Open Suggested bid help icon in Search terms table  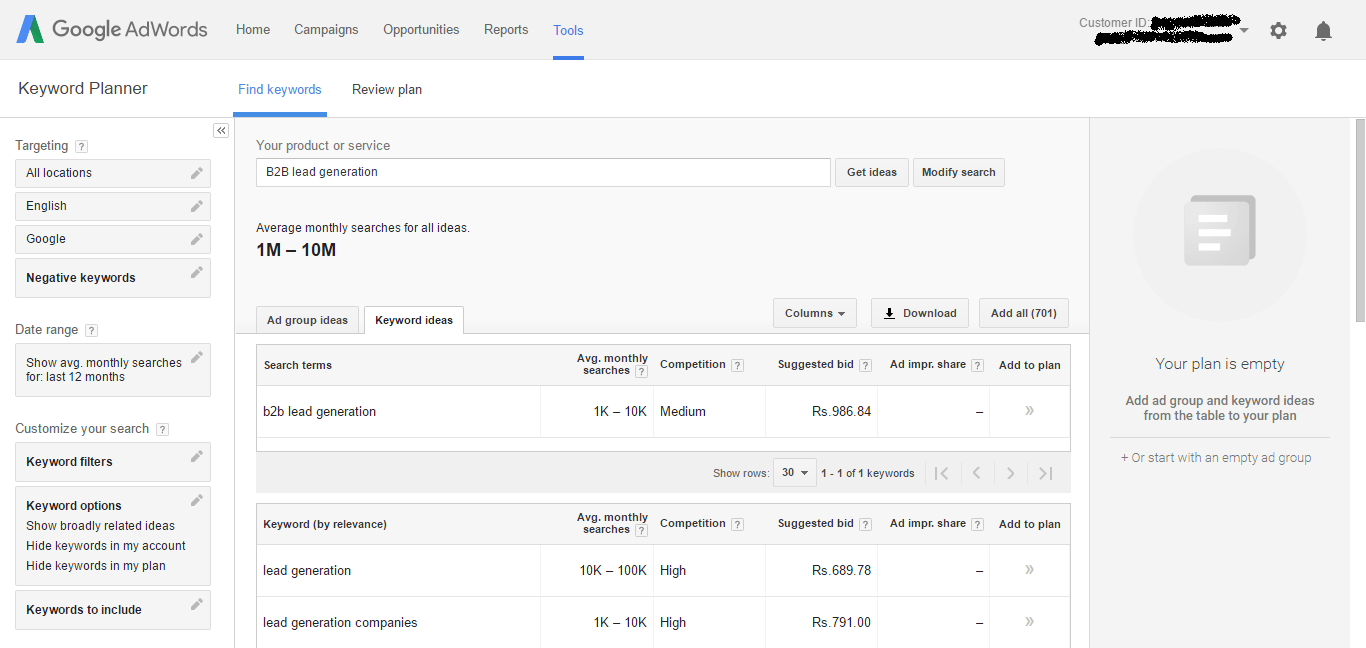pos(865,365)
